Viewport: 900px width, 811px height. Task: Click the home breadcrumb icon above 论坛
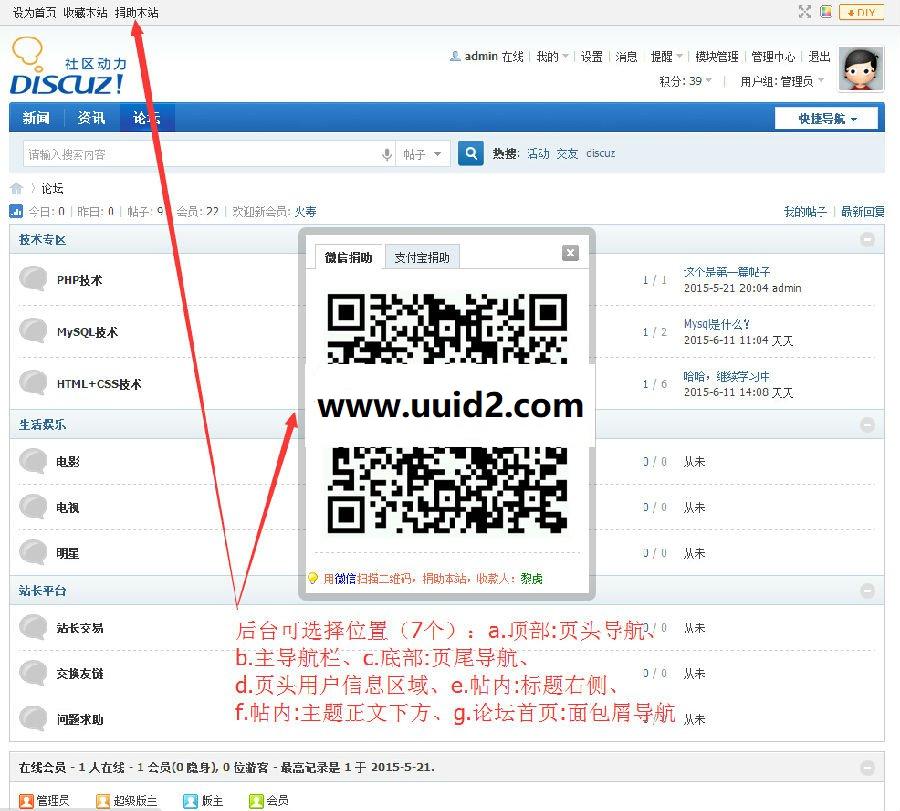tap(14, 187)
